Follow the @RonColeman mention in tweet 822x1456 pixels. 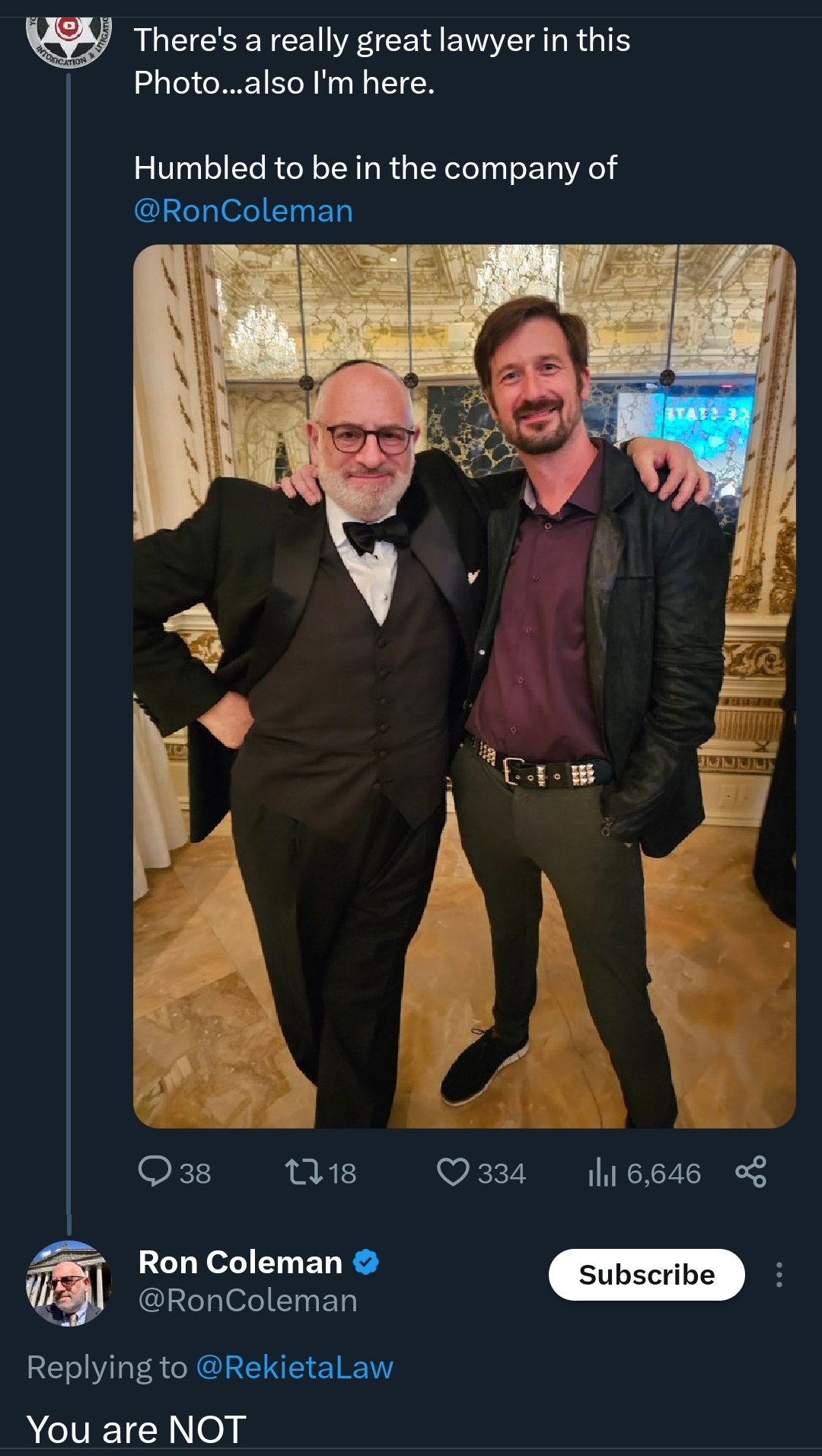[244, 211]
